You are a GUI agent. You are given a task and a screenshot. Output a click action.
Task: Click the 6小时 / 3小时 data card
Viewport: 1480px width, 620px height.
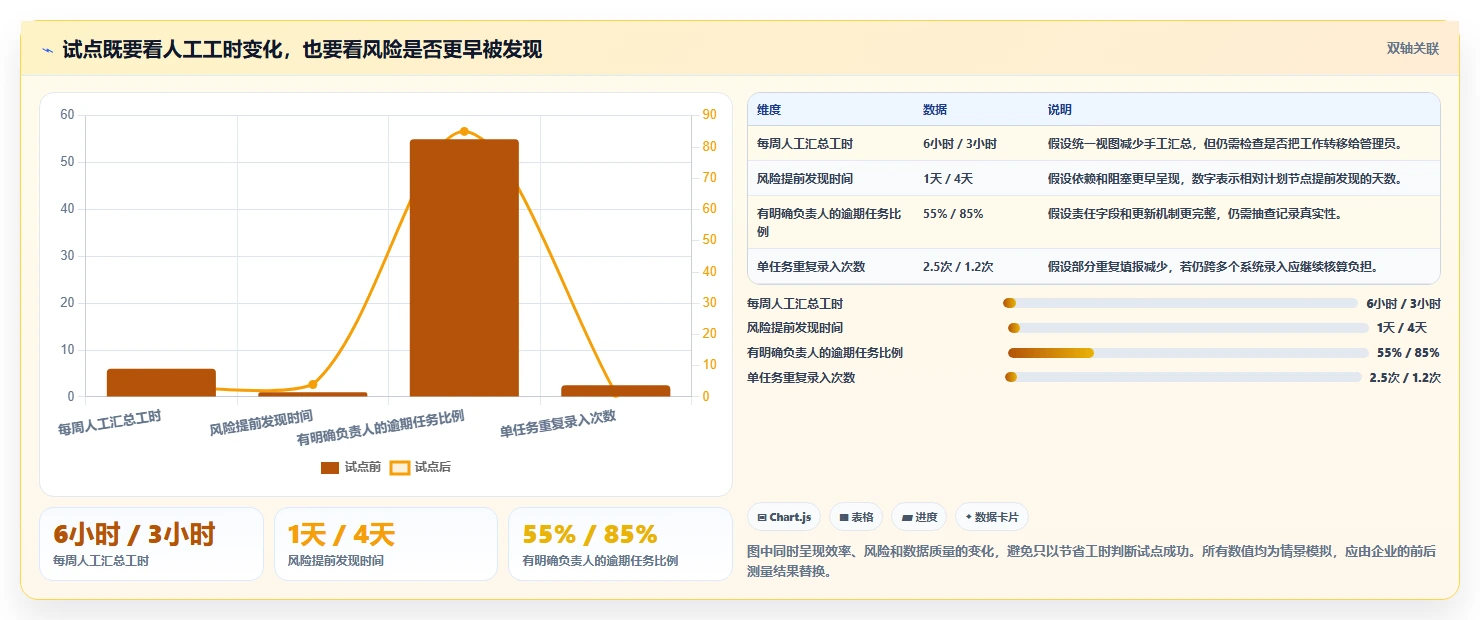click(x=151, y=544)
